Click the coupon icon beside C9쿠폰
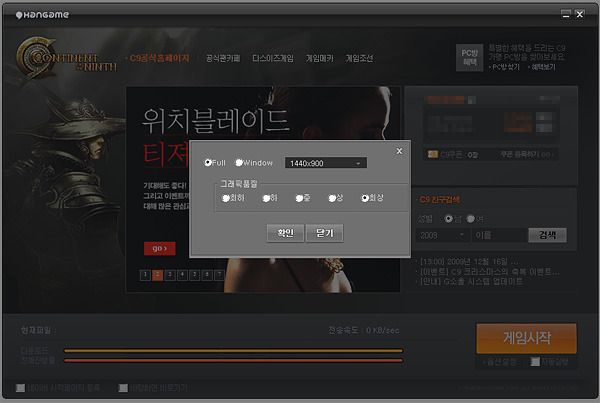 click(x=433, y=154)
